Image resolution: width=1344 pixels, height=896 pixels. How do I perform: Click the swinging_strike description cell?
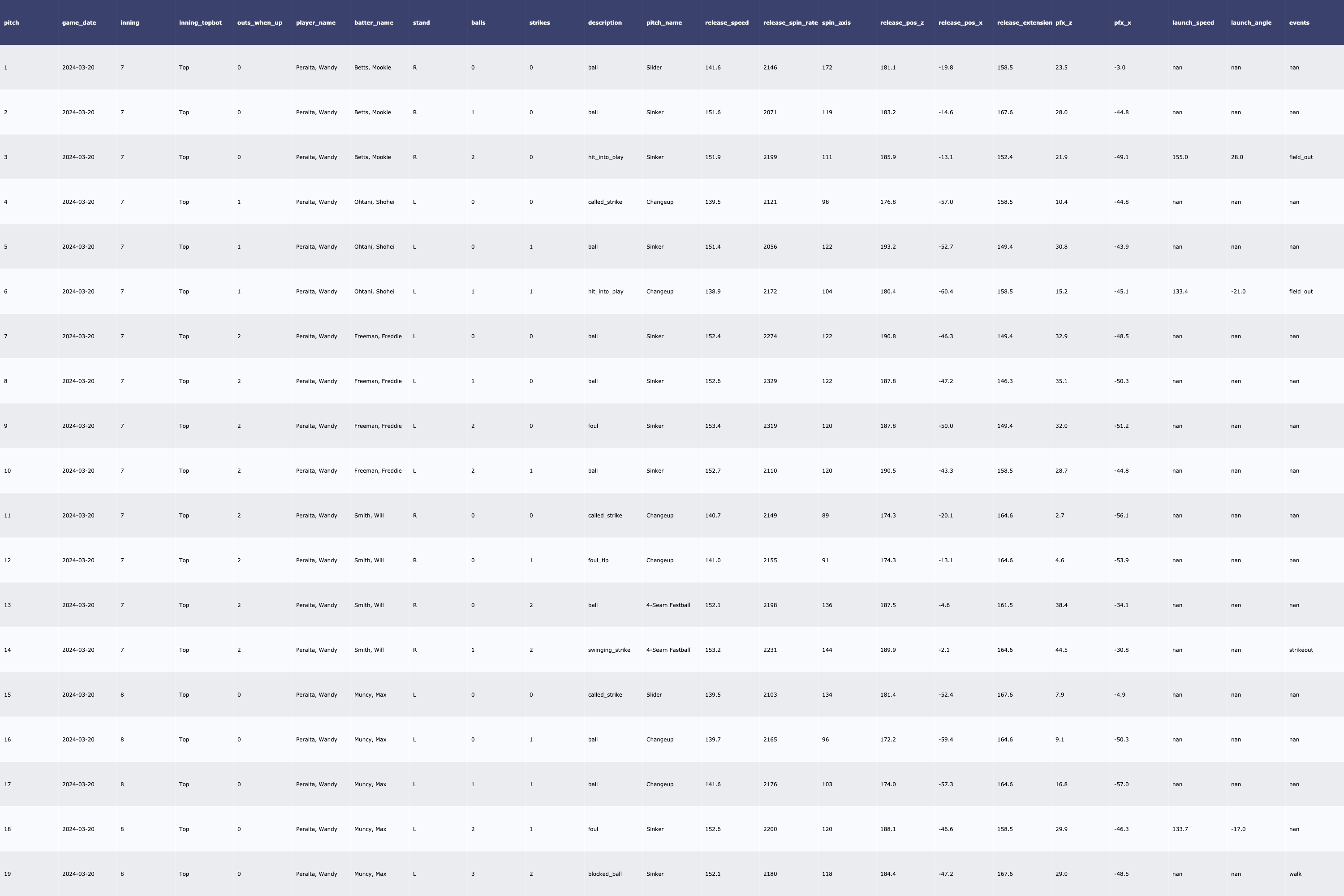pyautogui.click(x=608, y=650)
